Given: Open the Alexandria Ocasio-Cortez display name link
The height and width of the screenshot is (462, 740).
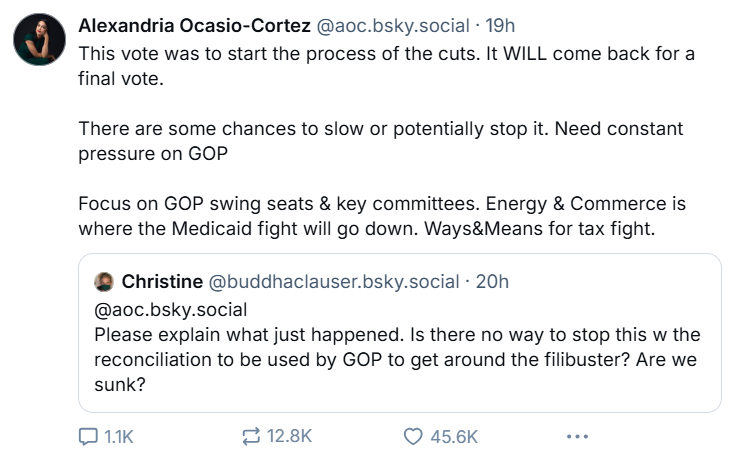Looking at the screenshot, I should [194, 26].
